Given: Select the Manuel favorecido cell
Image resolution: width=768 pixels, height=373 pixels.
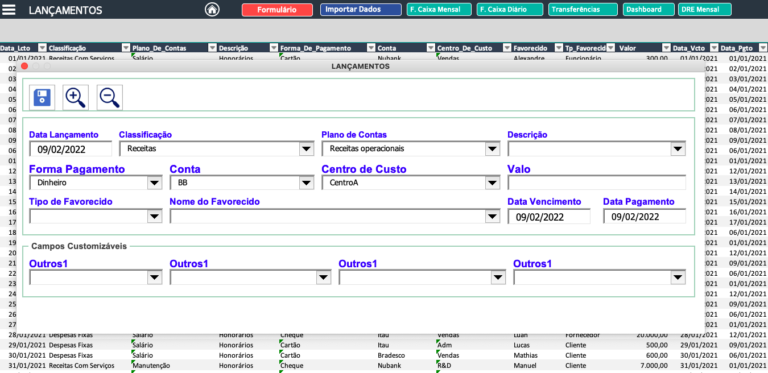Looking at the screenshot, I should click(524, 366).
